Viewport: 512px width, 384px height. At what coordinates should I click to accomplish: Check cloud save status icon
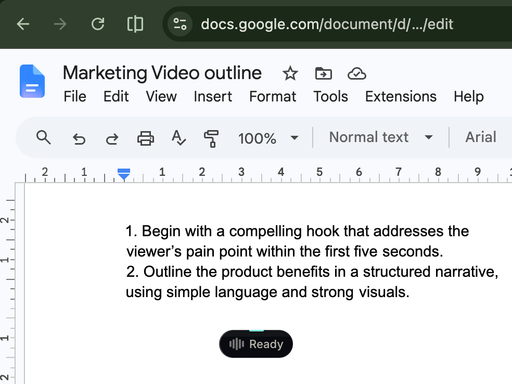(x=357, y=73)
